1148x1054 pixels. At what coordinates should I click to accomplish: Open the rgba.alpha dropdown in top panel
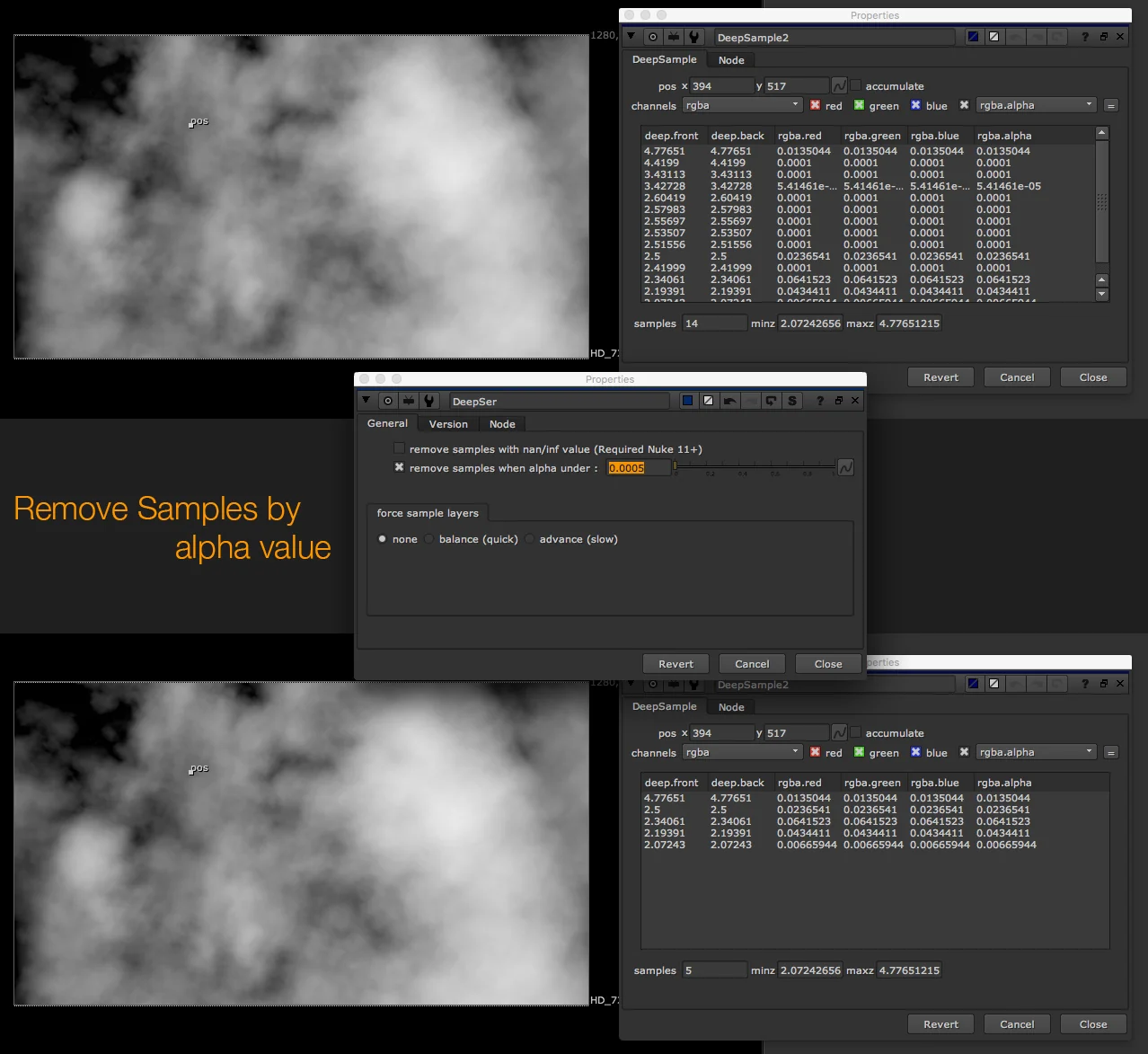click(x=1036, y=105)
